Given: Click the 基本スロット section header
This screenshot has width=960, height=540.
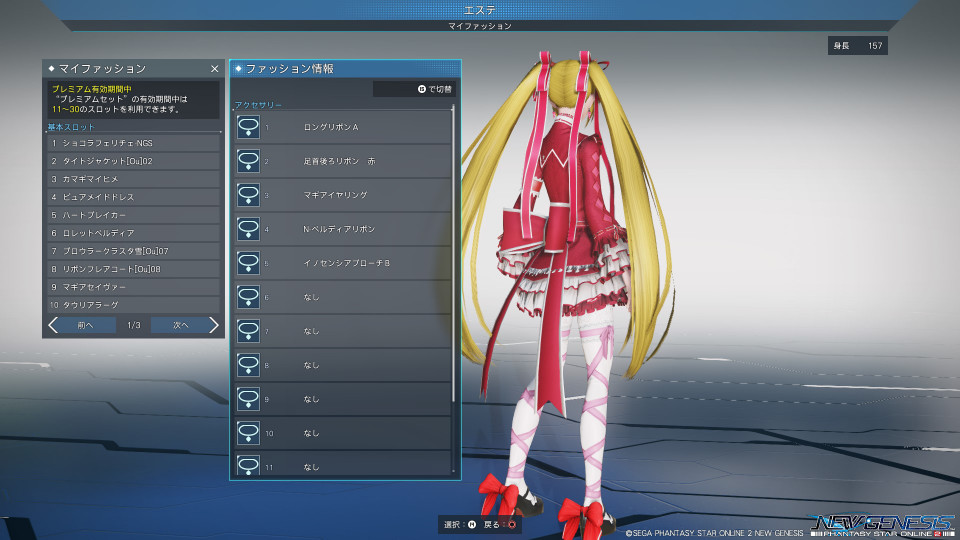Looking at the screenshot, I should coord(72,127).
